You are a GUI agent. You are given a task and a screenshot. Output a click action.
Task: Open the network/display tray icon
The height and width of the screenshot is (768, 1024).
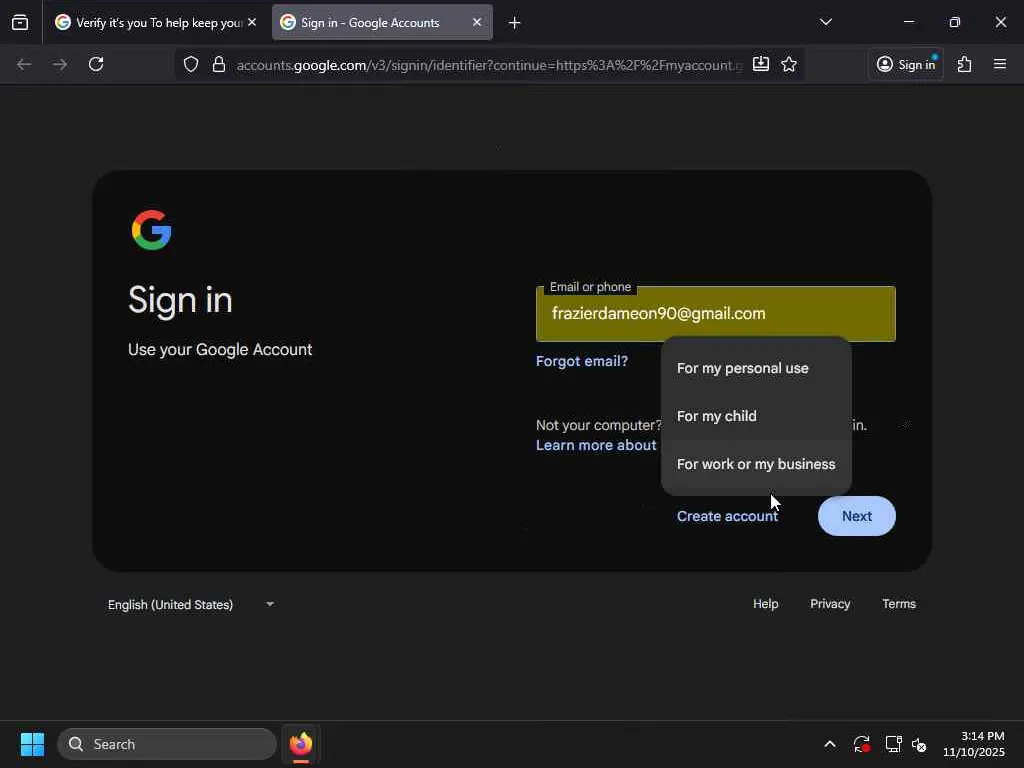tap(893, 744)
